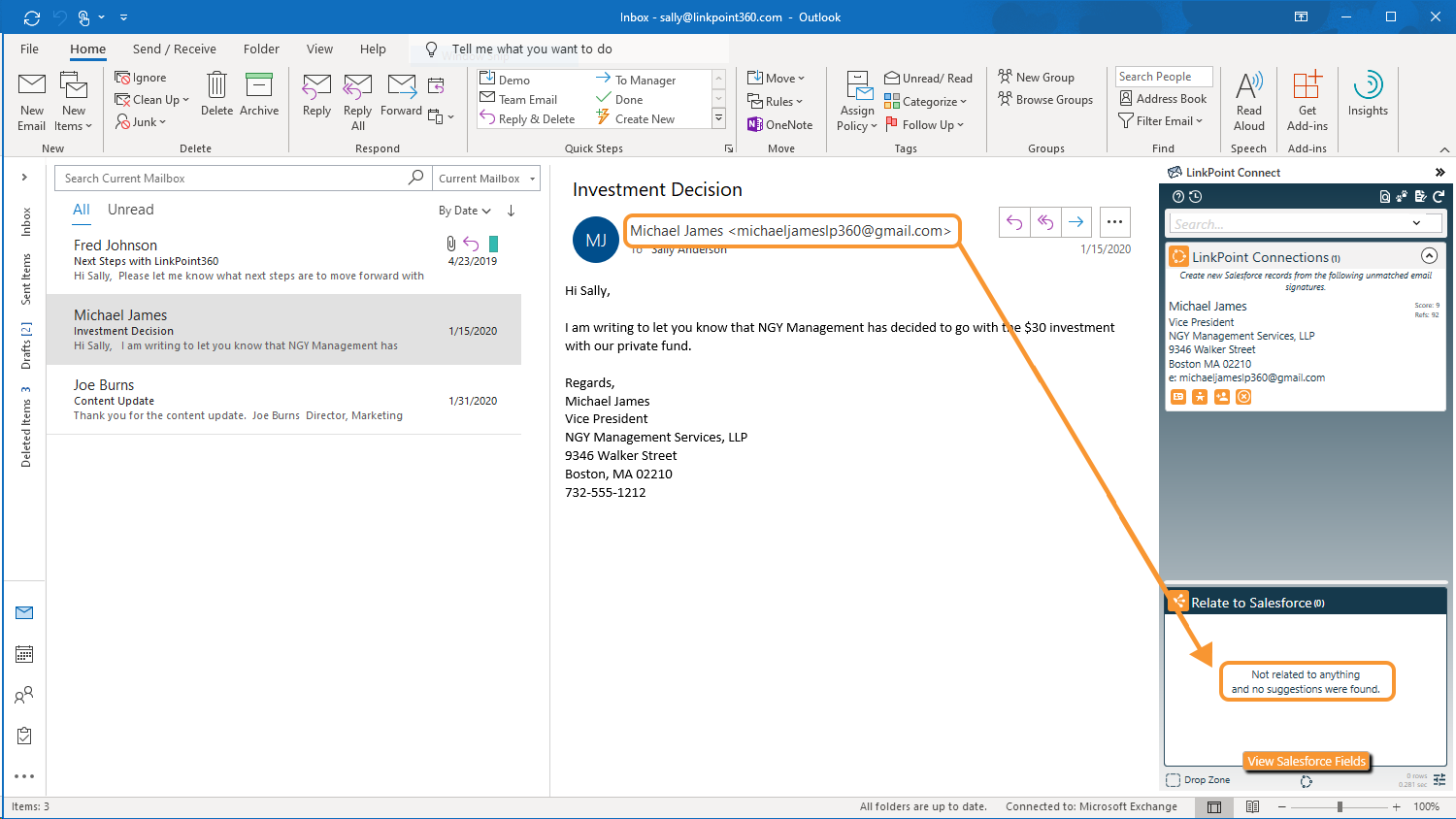This screenshot has width=1456, height=819.
Task: Switch to the Send / Receive tab
Action: click(175, 49)
